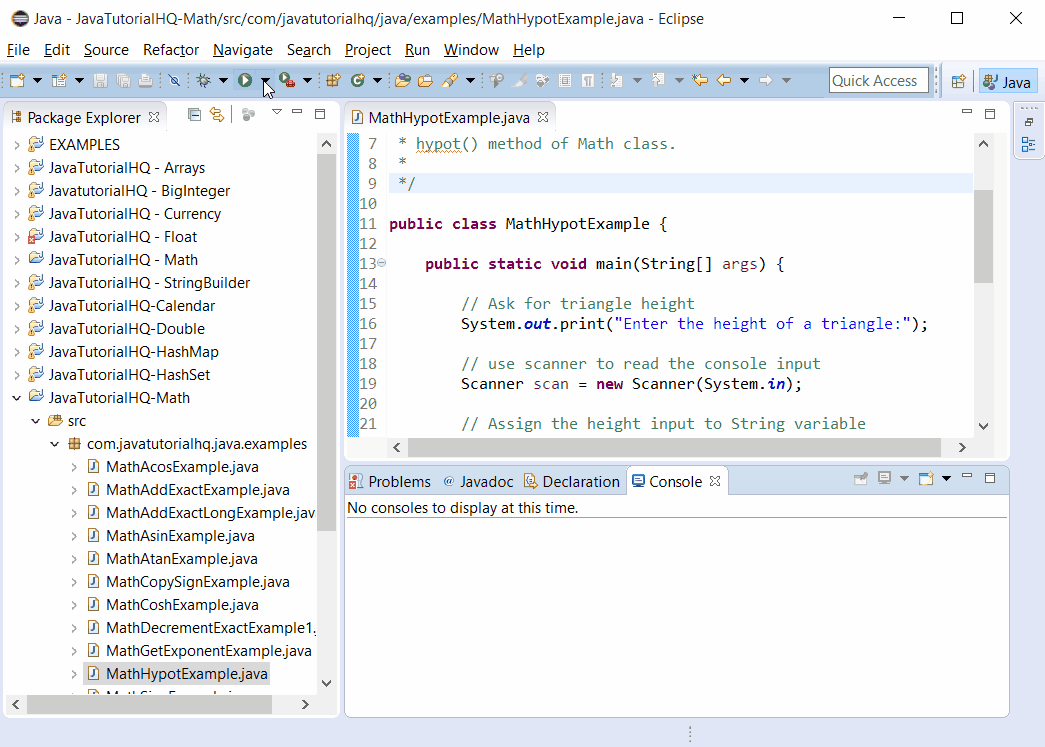Click the Restore view icon in right trim
1045x747 pixels.
1029,123
